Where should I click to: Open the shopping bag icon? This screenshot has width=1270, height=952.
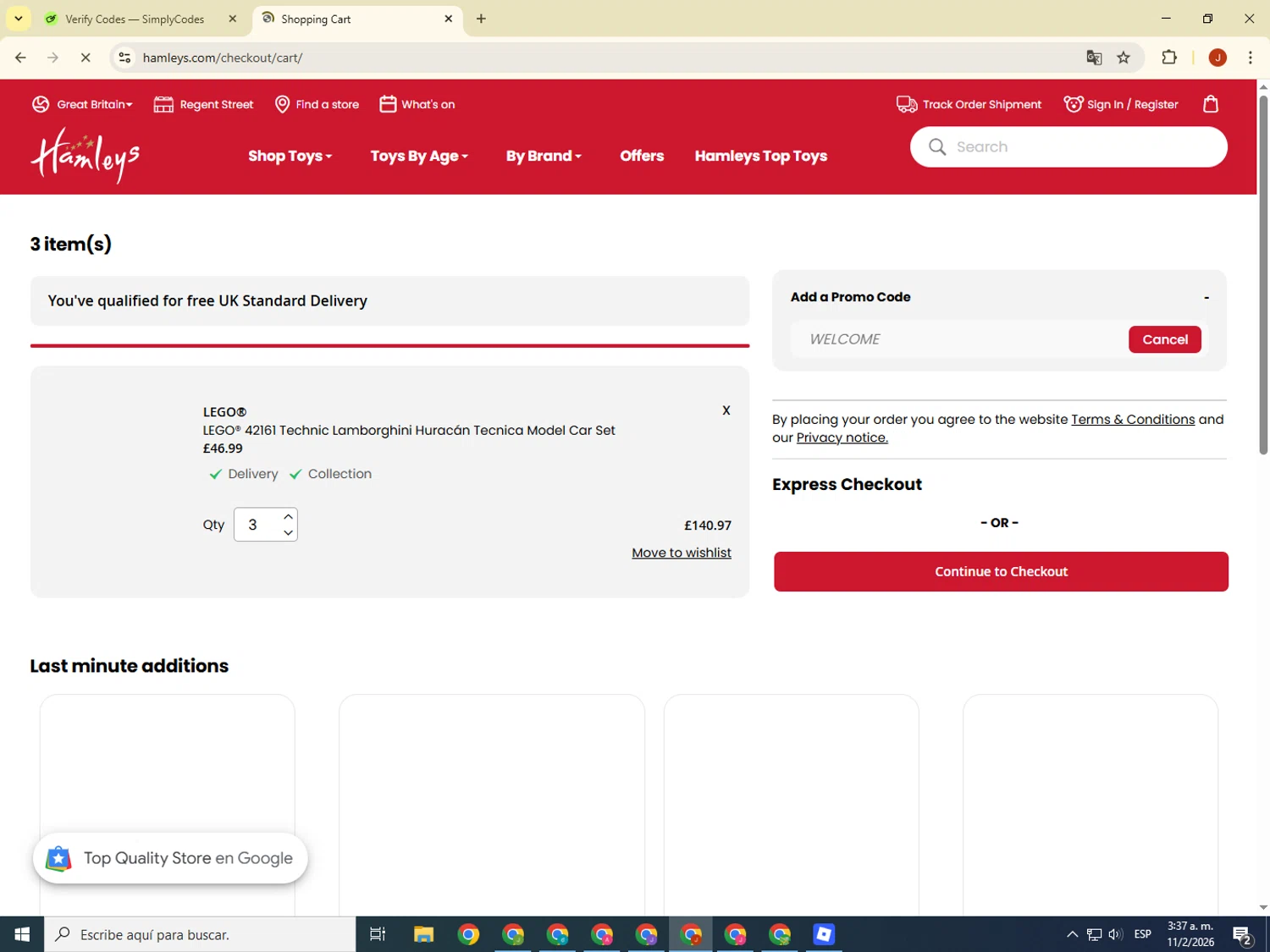click(1211, 104)
